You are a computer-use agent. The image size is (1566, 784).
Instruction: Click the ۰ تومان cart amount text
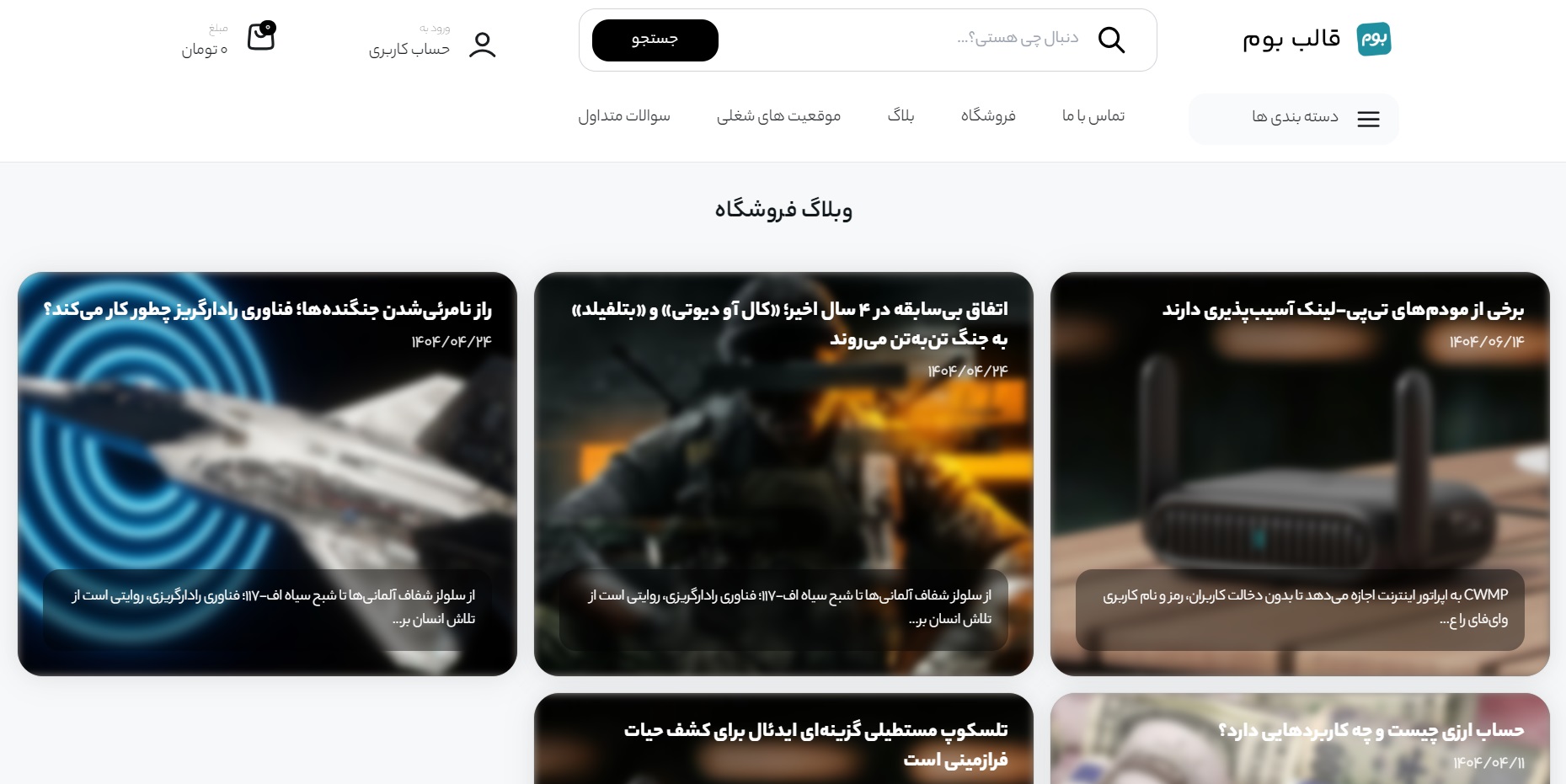[205, 50]
